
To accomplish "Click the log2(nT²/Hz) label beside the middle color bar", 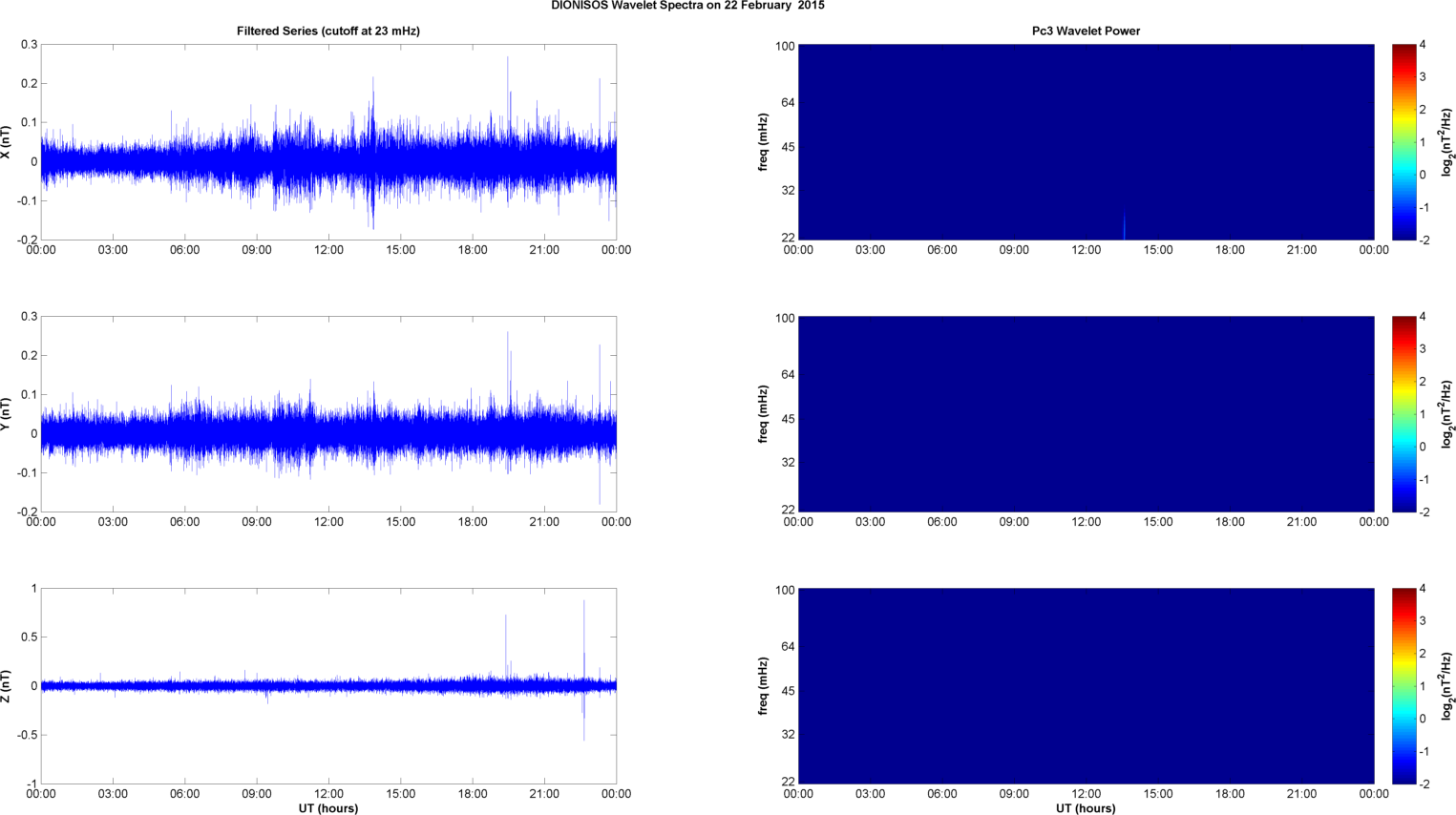I will pos(1447,414).
